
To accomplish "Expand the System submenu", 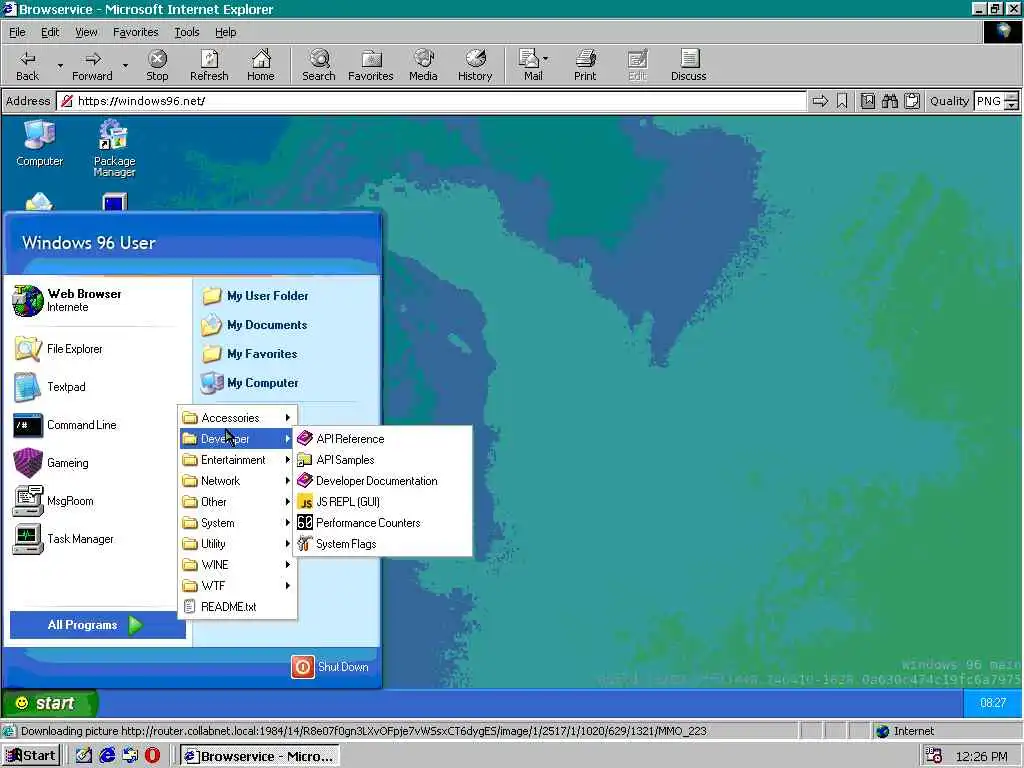I will tap(237, 523).
